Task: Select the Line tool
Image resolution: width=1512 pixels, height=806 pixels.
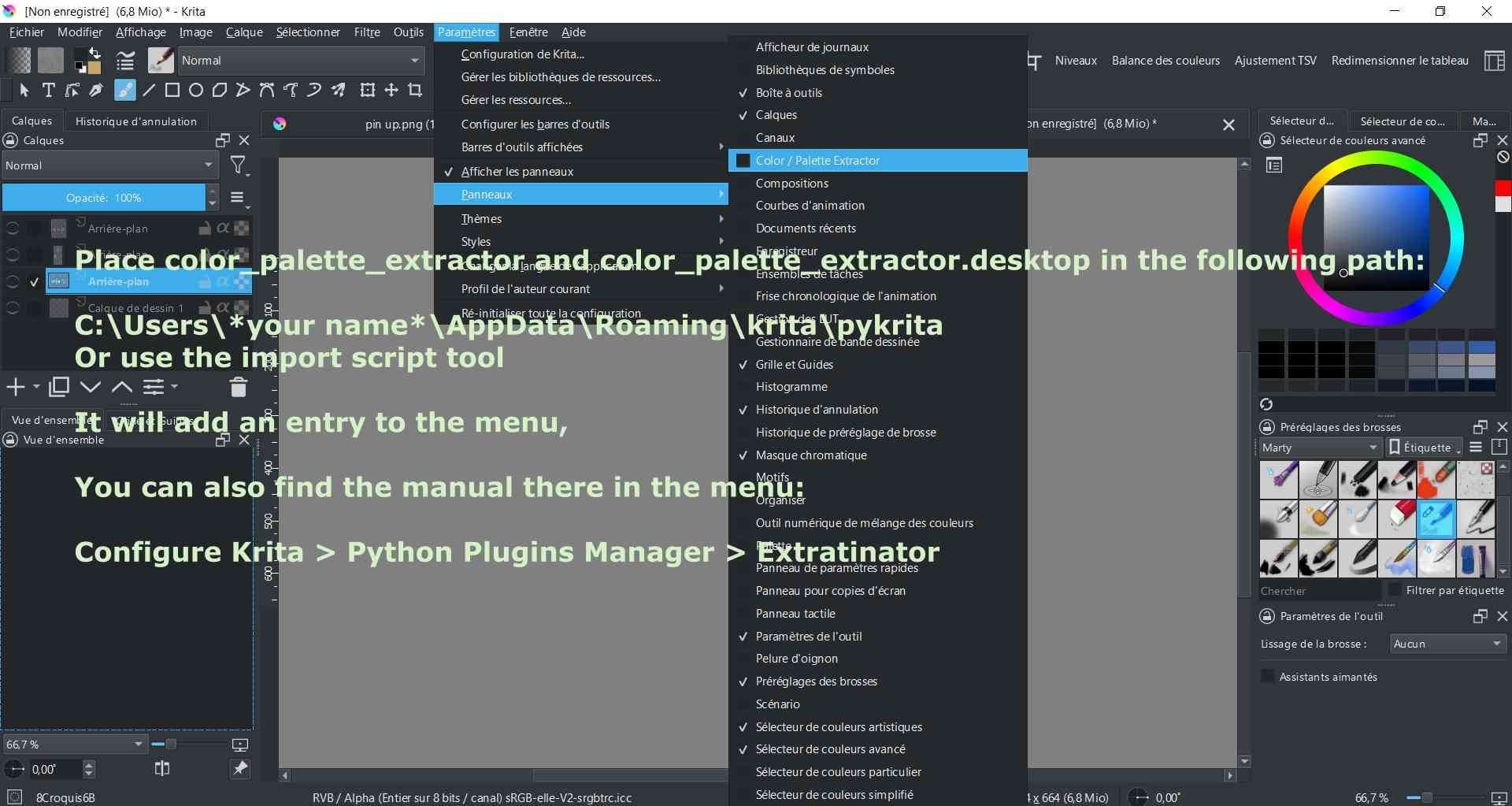Action: tap(149, 90)
